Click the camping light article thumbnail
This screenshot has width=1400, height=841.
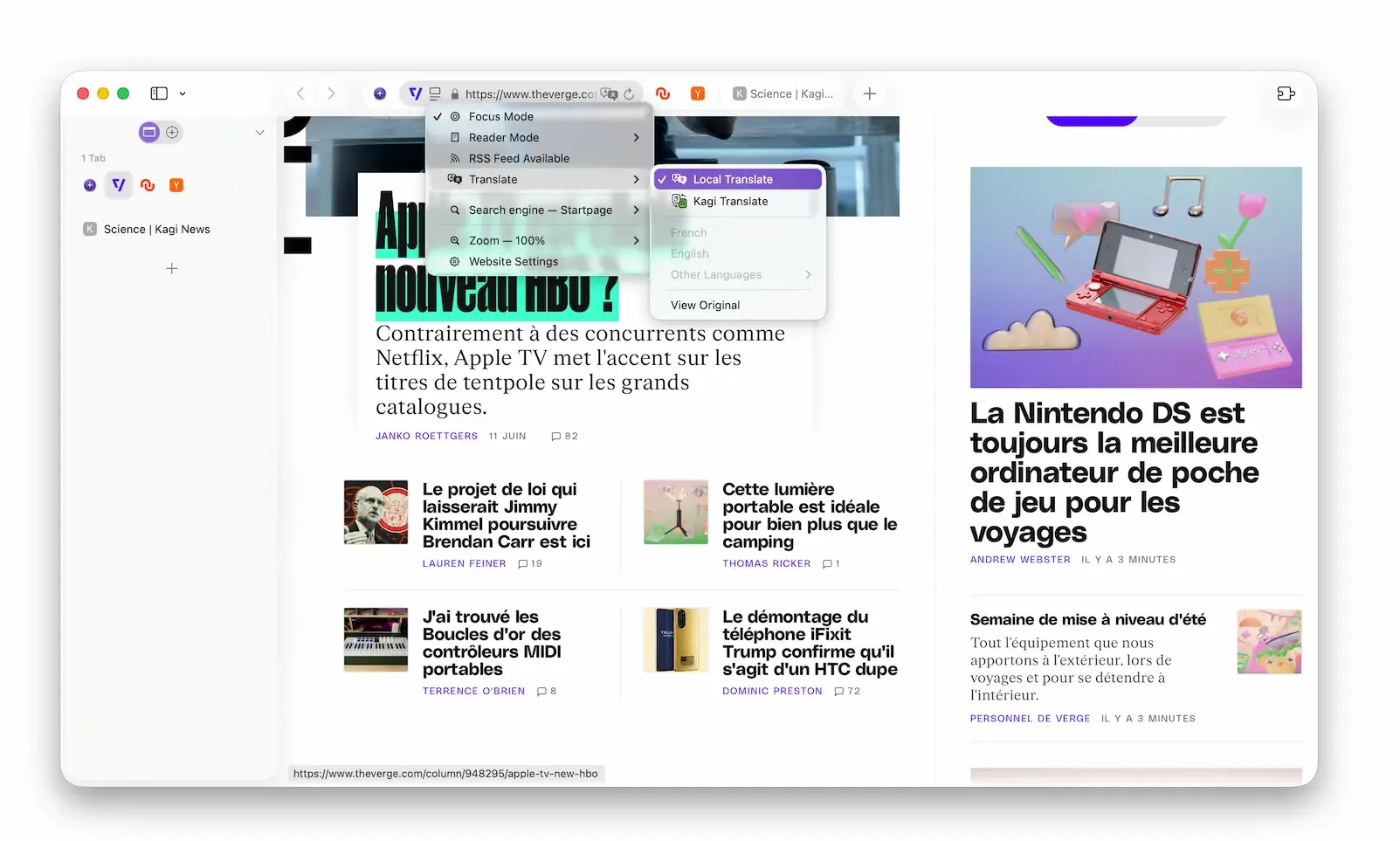pyautogui.click(x=676, y=512)
